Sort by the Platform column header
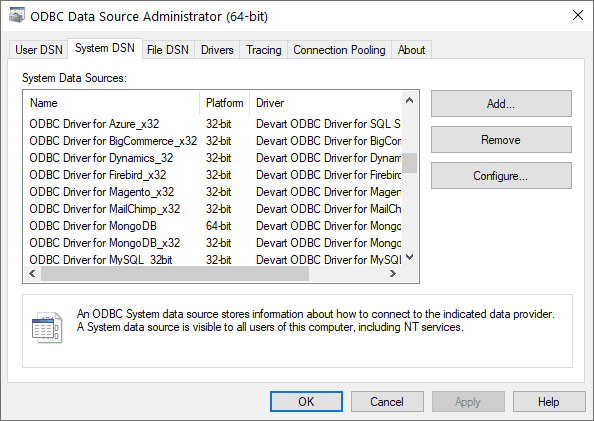 225,103
